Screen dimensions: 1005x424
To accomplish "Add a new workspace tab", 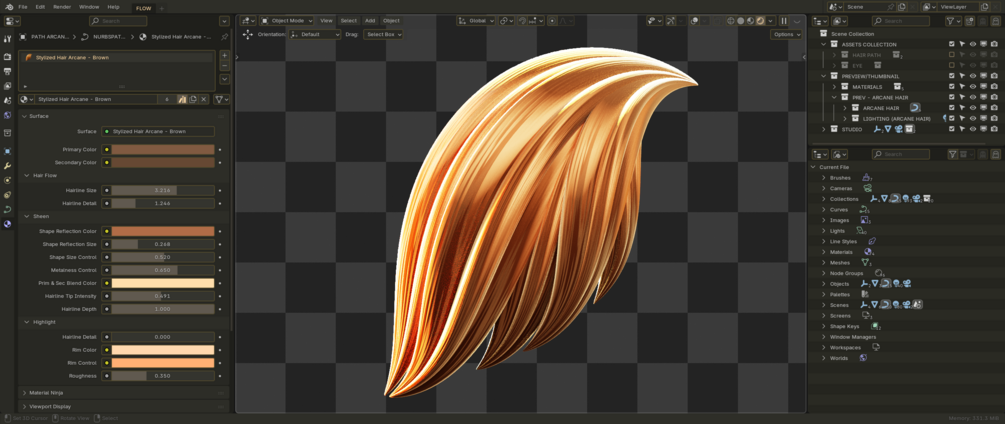I will pos(162,8).
